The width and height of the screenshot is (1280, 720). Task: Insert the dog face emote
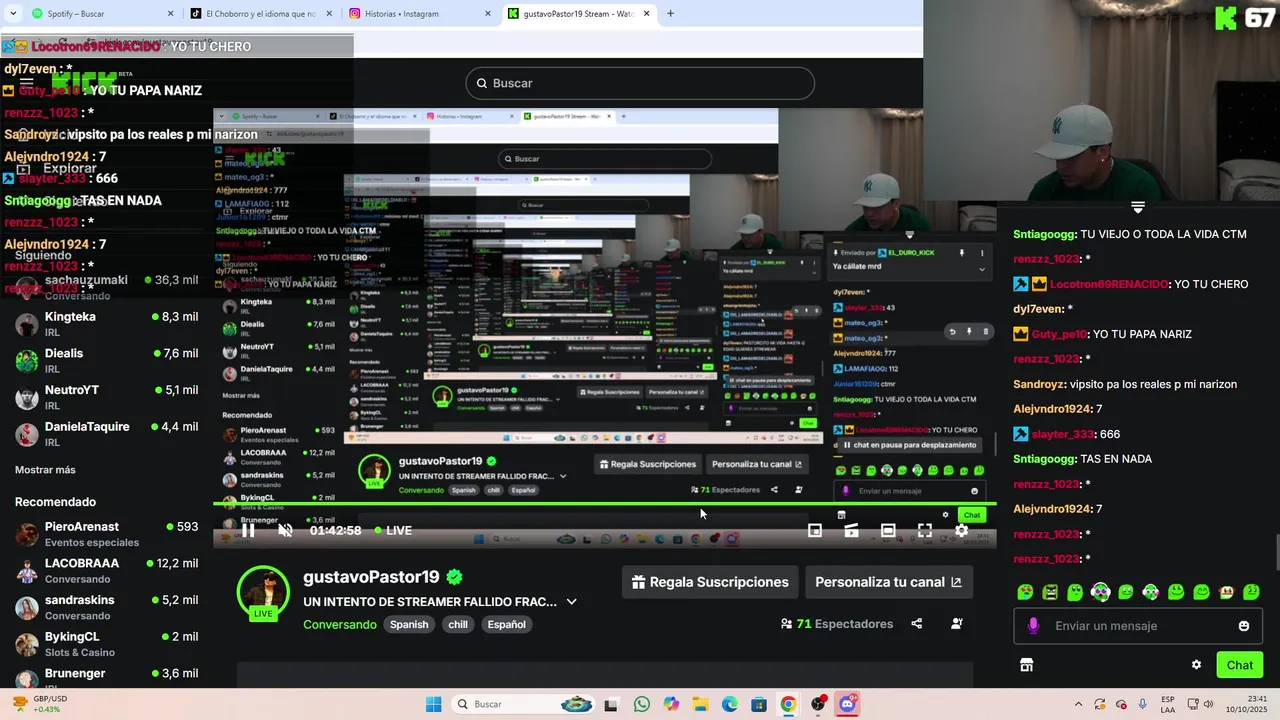(x=1226, y=592)
